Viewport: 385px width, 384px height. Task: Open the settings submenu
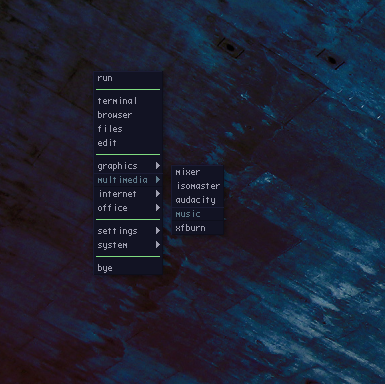[x=128, y=231]
